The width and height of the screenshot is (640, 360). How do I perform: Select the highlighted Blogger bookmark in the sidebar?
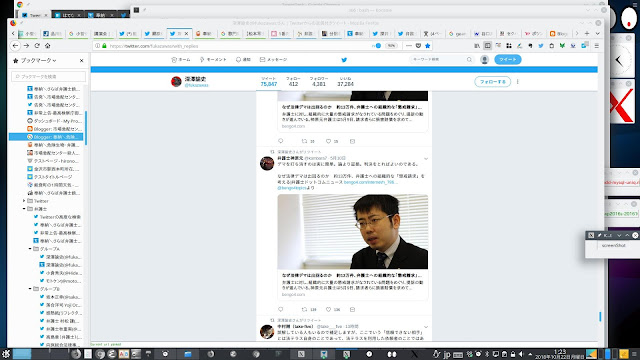click(x=46, y=137)
